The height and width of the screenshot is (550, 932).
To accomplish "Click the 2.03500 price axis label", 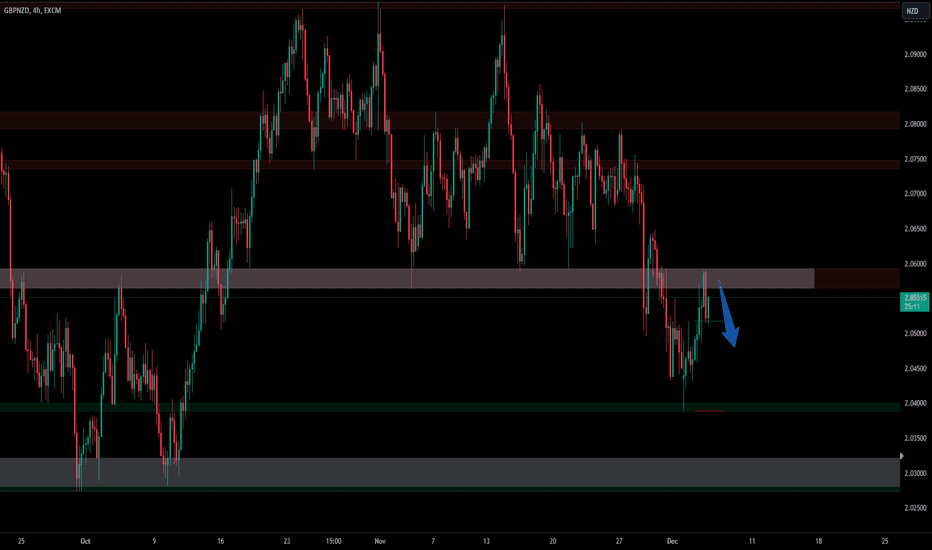I will tap(915, 438).
